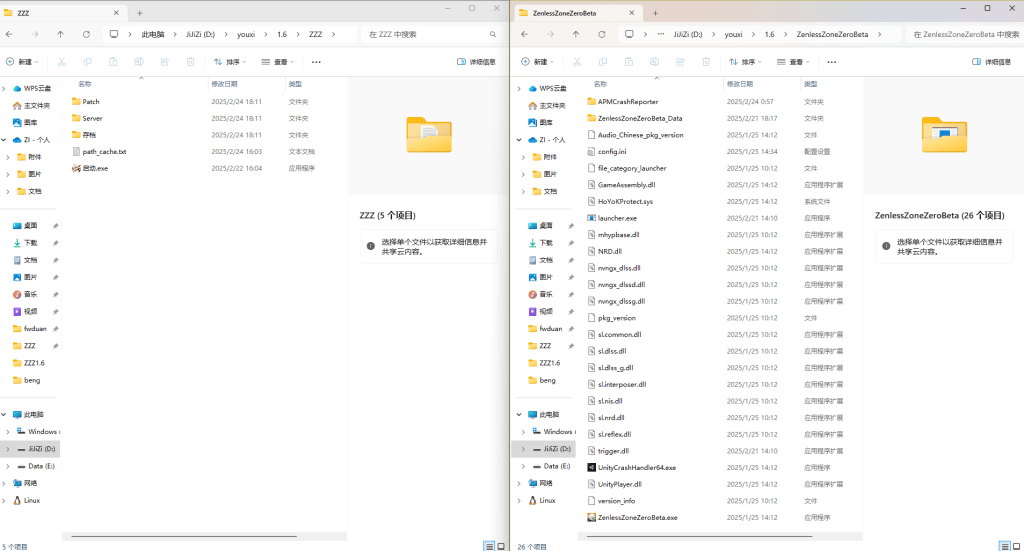Open the 查看 view dropdown in the ZenlessZoneZeroBeta window
Image resolution: width=1024 pixels, height=551 pixels.
(795, 62)
